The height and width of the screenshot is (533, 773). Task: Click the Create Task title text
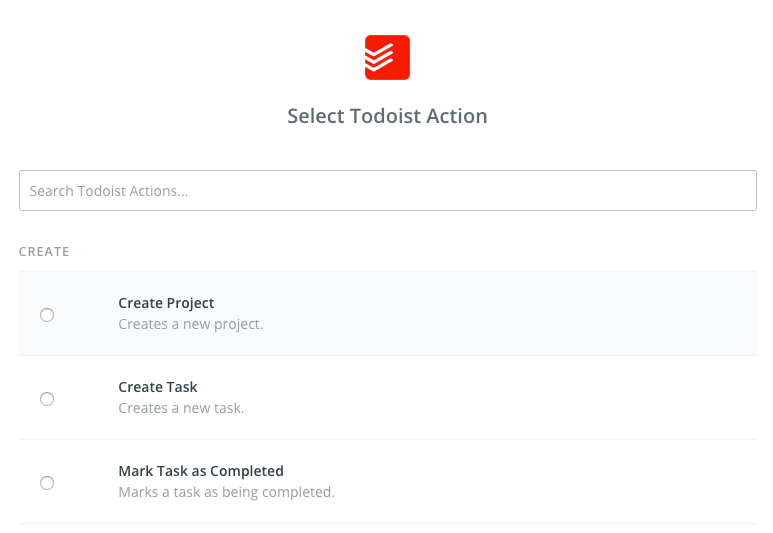(158, 387)
